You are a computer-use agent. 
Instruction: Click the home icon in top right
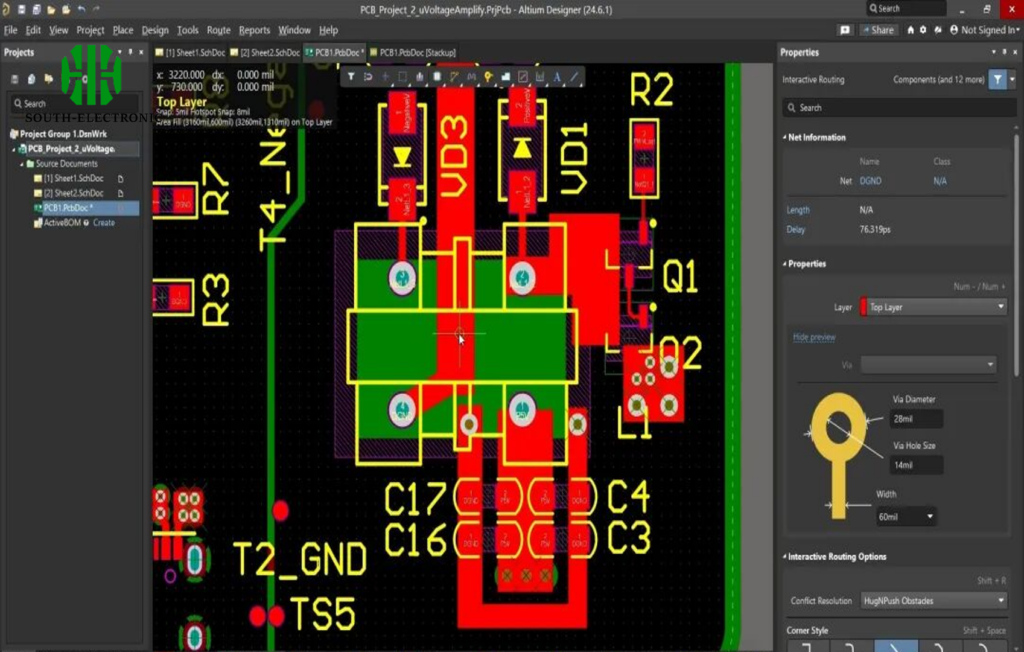(x=910, y=30)
